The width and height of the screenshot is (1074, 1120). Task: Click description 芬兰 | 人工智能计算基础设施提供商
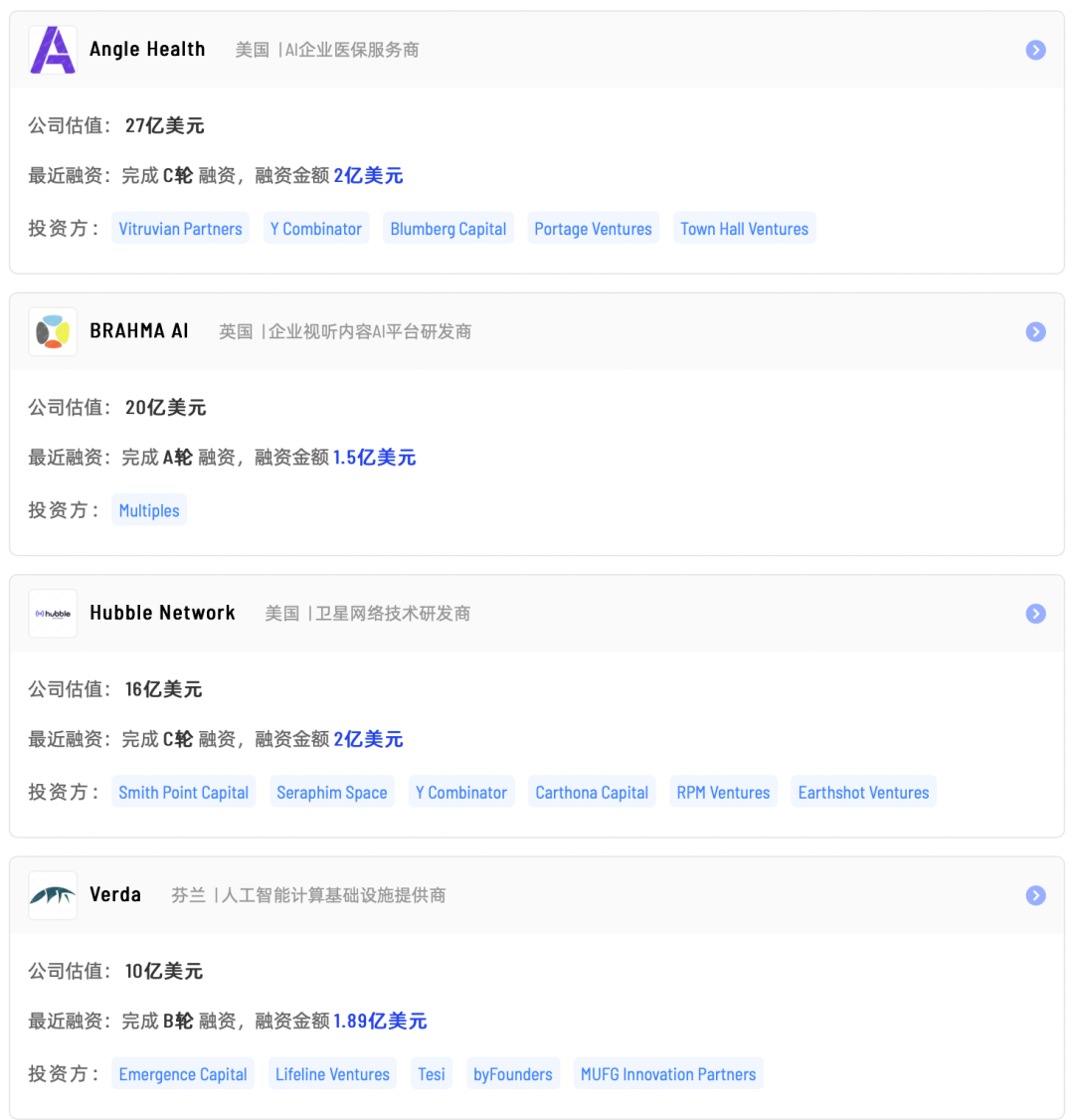308,896
